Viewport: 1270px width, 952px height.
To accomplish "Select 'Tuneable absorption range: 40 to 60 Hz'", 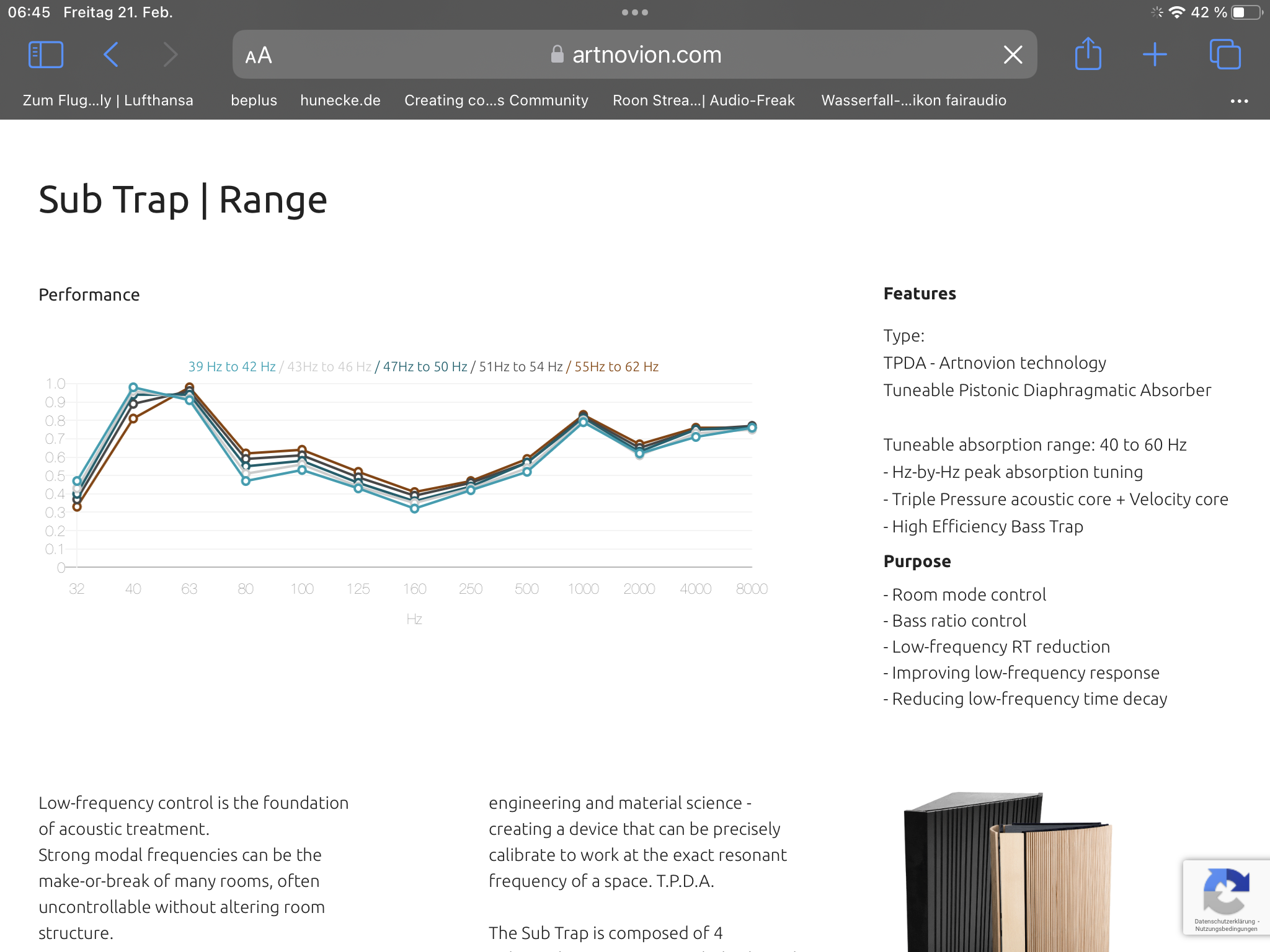I will click(1035, 445).
